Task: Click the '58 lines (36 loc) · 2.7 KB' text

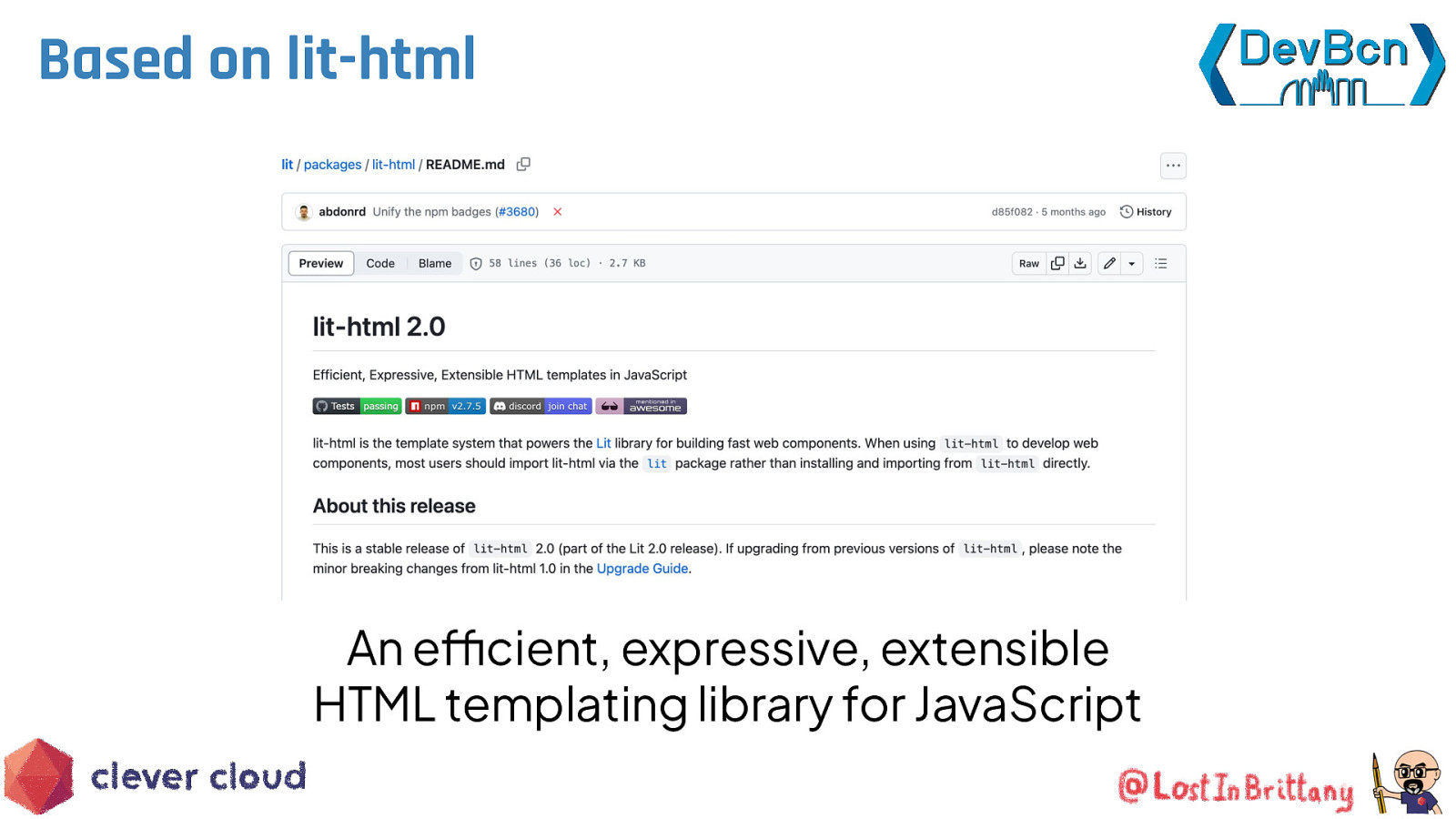Action: 567,264
